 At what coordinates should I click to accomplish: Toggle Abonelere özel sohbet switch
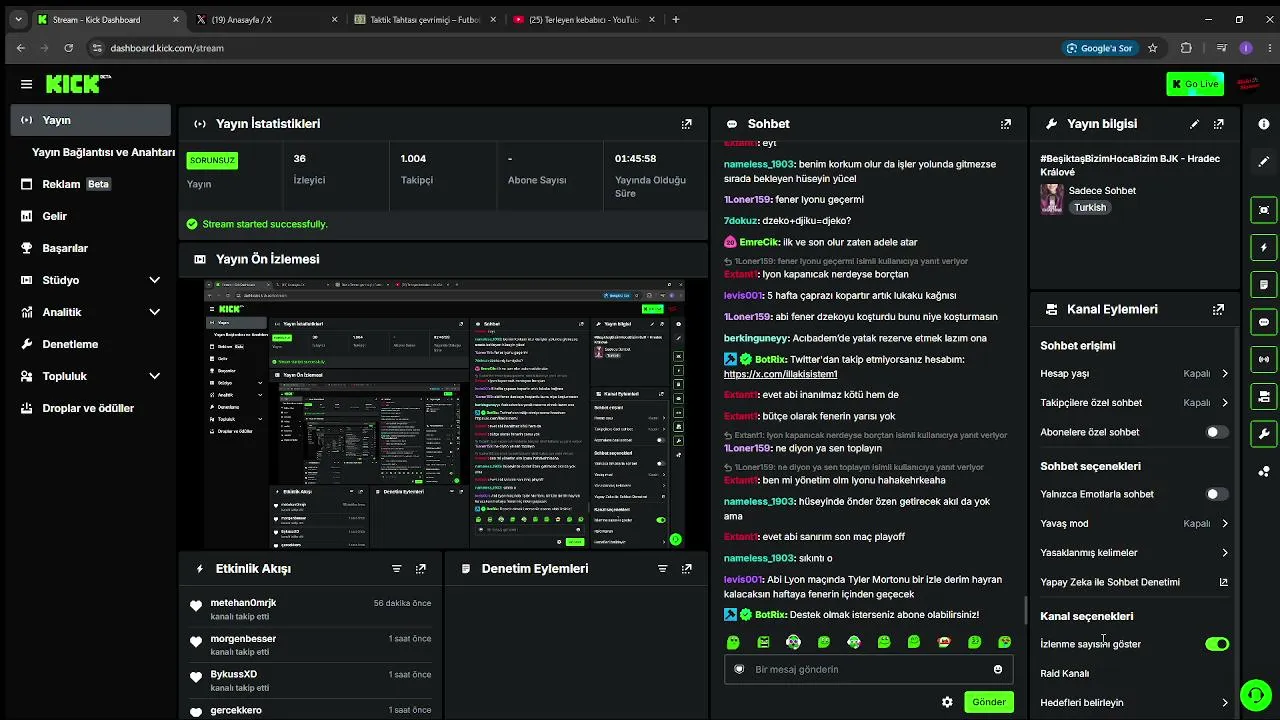click(1216, 432)
